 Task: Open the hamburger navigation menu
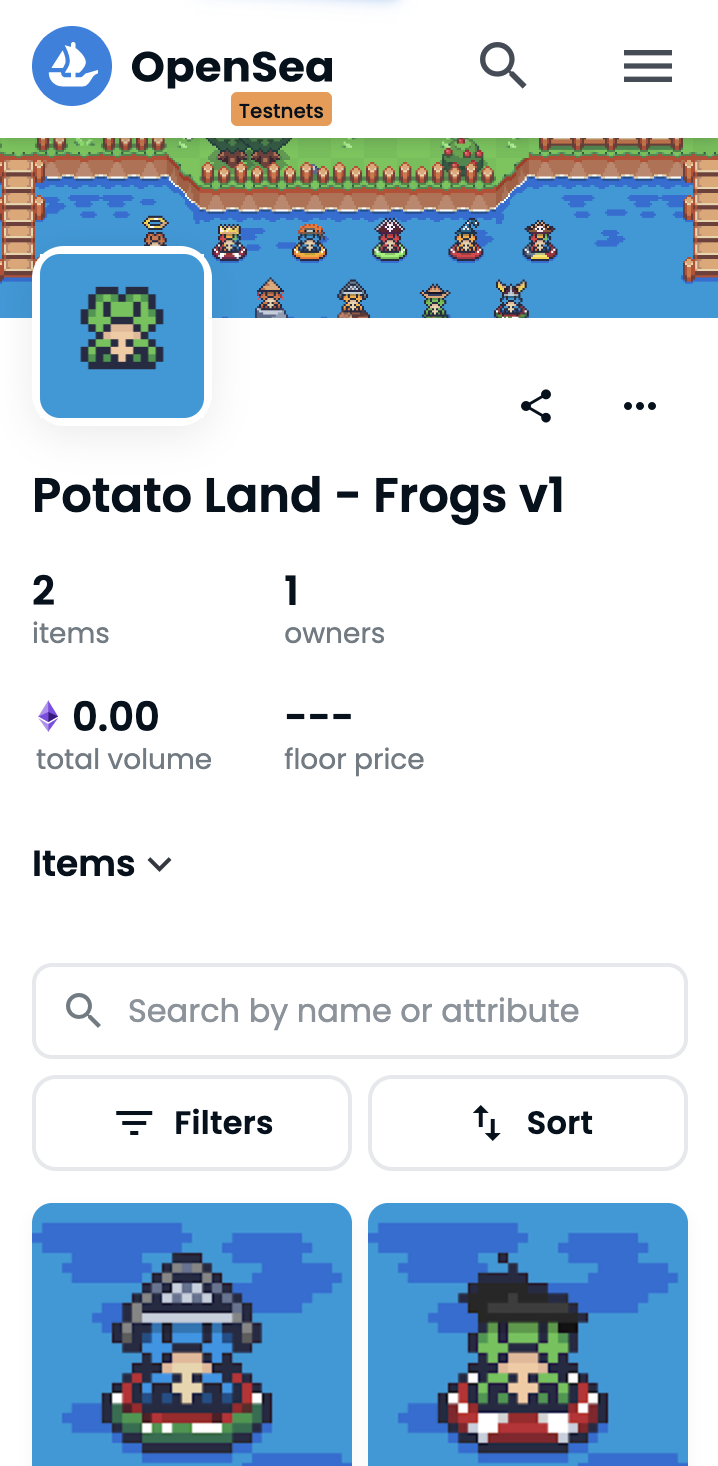647,65
